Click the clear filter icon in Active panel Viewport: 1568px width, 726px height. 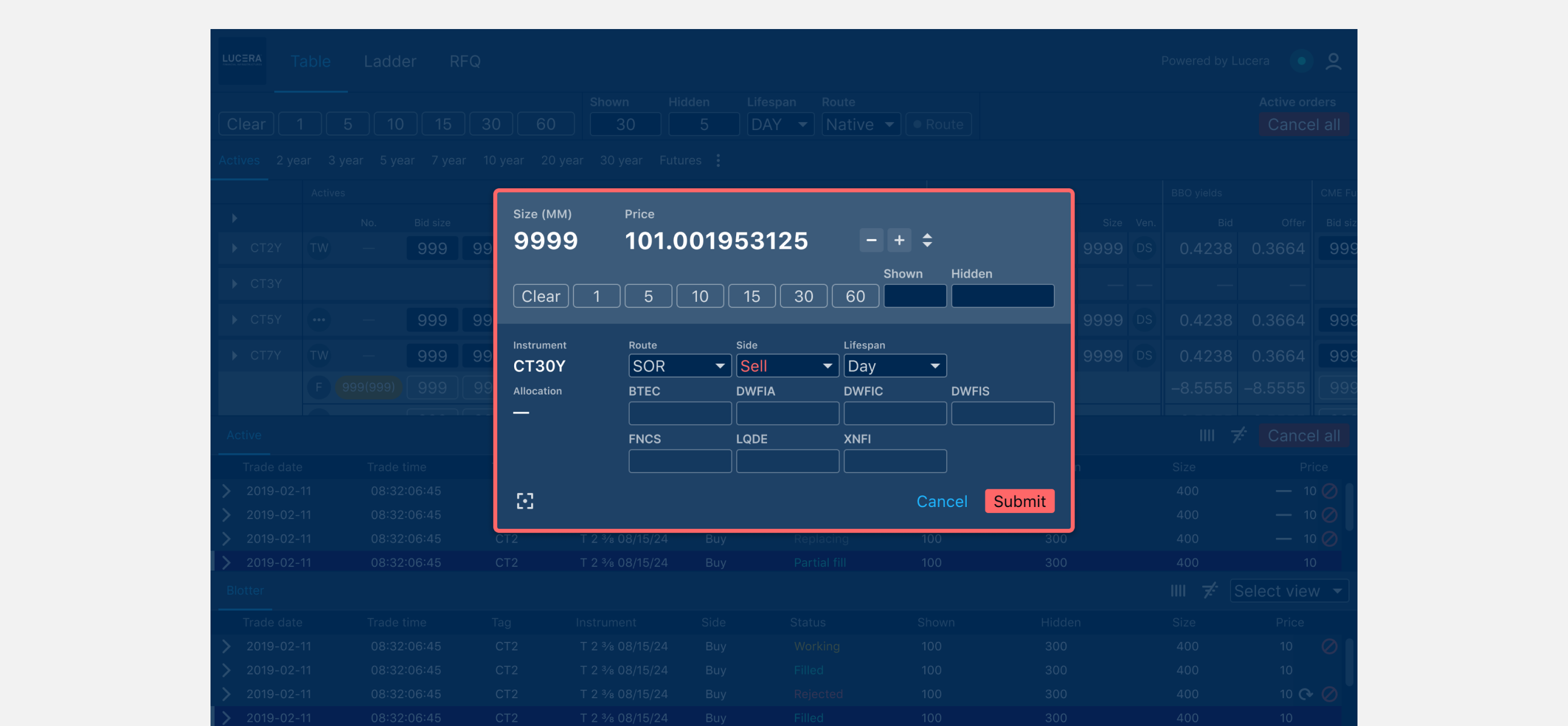click(1238, 435)
